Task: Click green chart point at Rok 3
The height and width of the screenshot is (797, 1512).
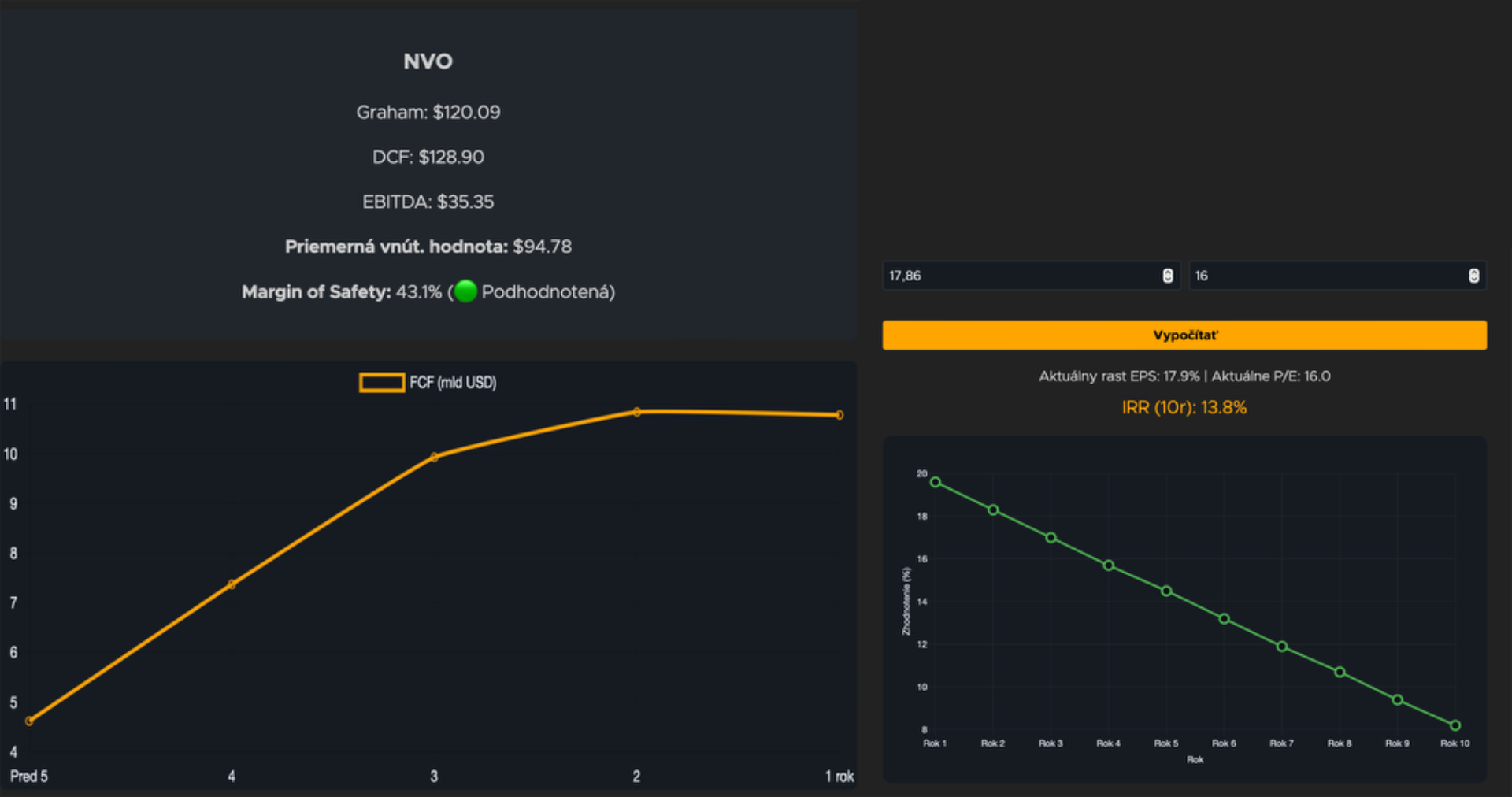Action: pos(1051,538)
